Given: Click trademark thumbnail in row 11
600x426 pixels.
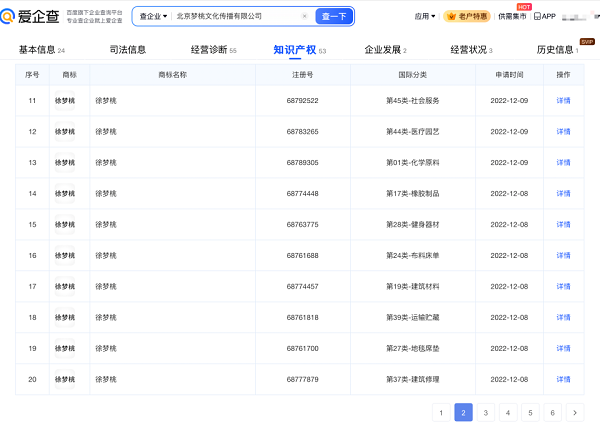Looking at the screenshot, I should pyautogui.click(x=64, y=101).
